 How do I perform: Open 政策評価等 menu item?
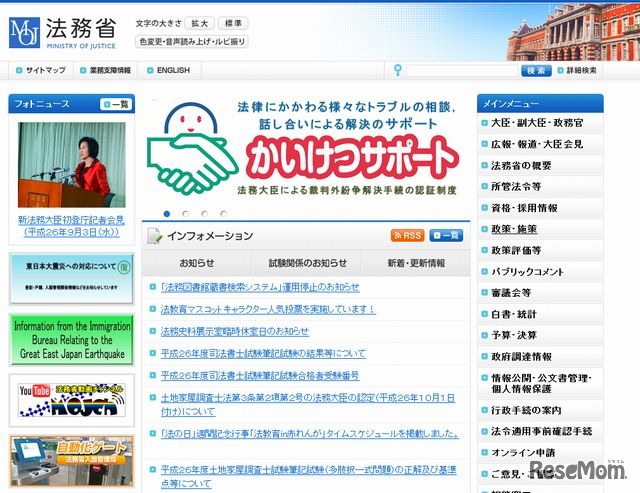click(540, 250)
